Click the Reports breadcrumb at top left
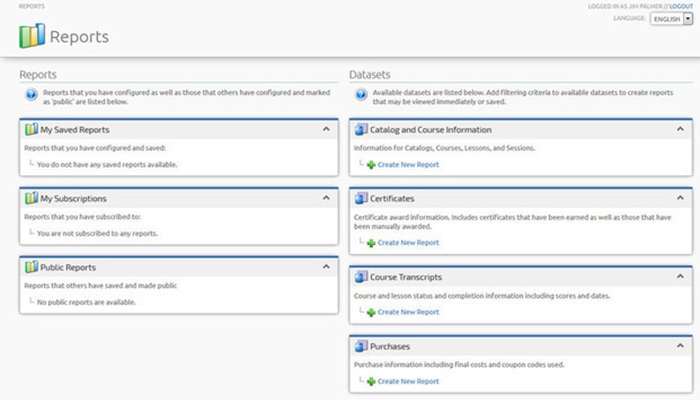 click(18, 7)
